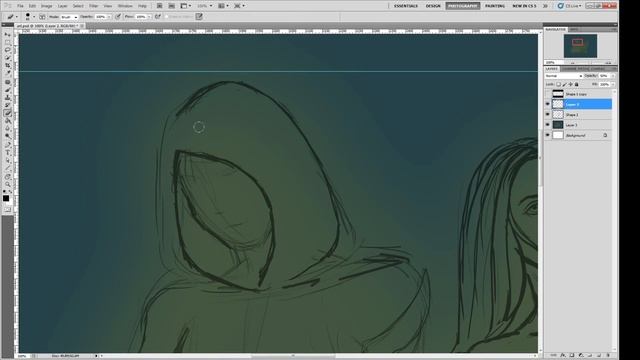Click the Lock all icon in Layers

tap(576, 84)
